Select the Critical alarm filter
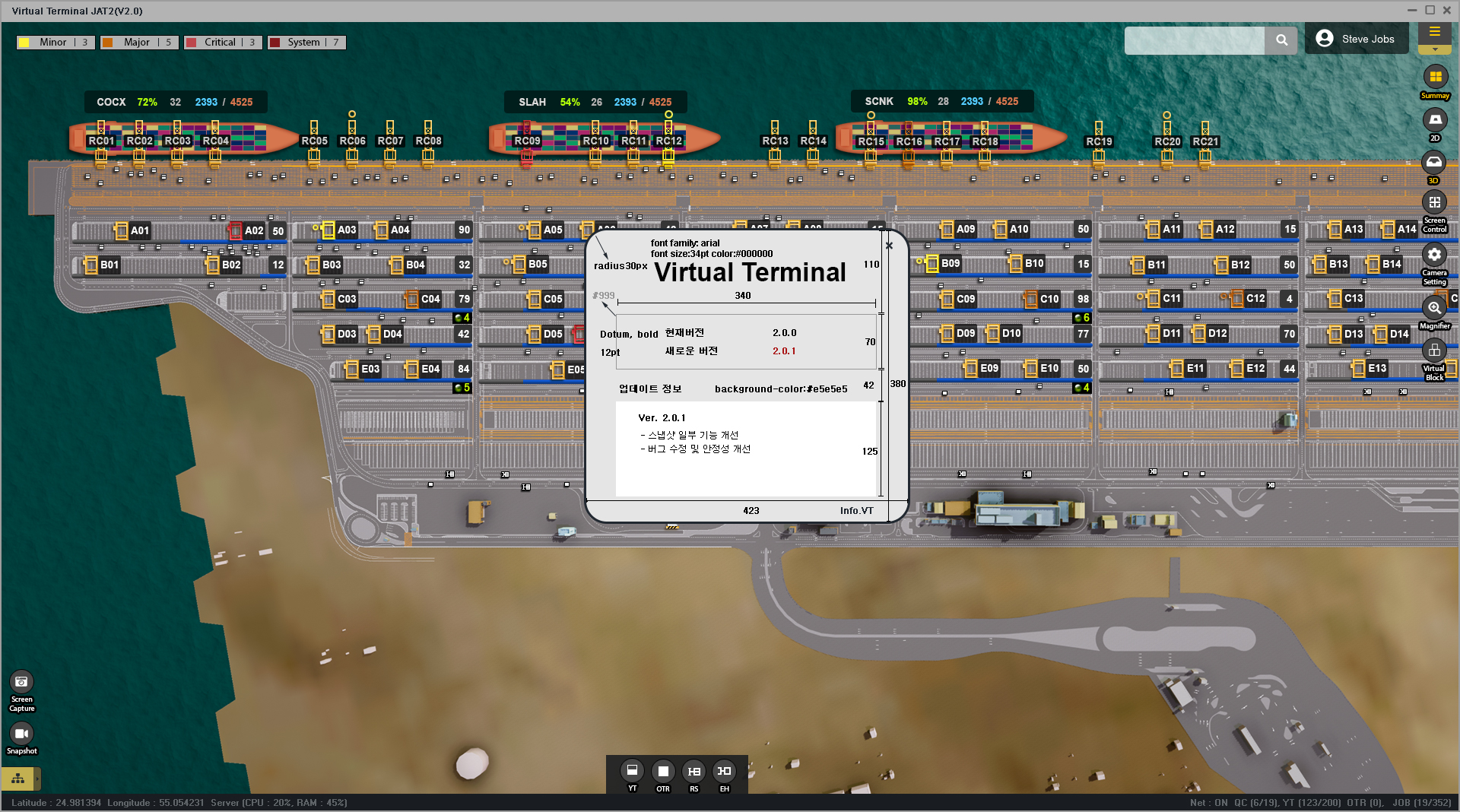 click(222, 43)
